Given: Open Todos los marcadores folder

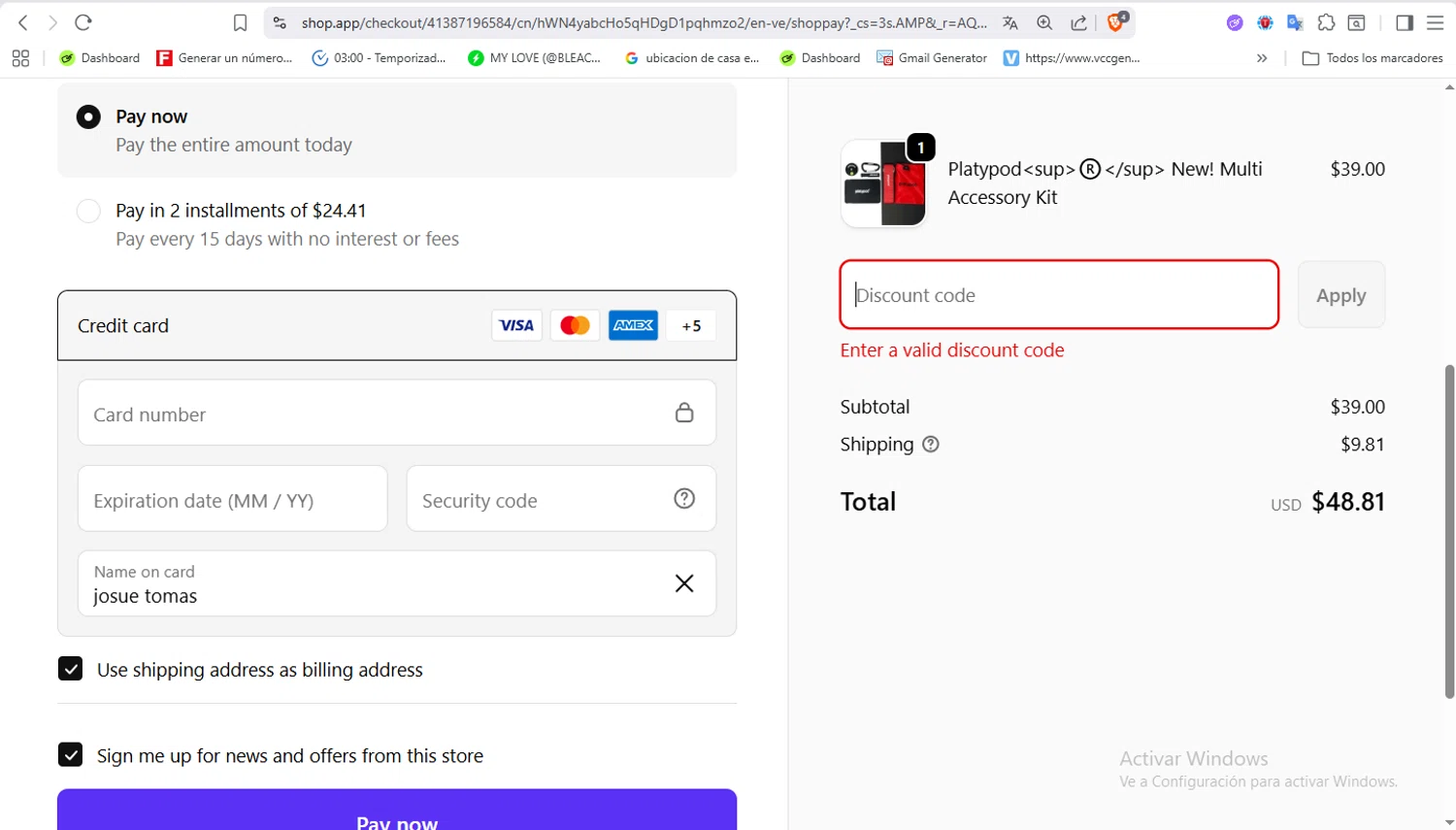Looking at the screenshot, I should tap(1373, 58).
